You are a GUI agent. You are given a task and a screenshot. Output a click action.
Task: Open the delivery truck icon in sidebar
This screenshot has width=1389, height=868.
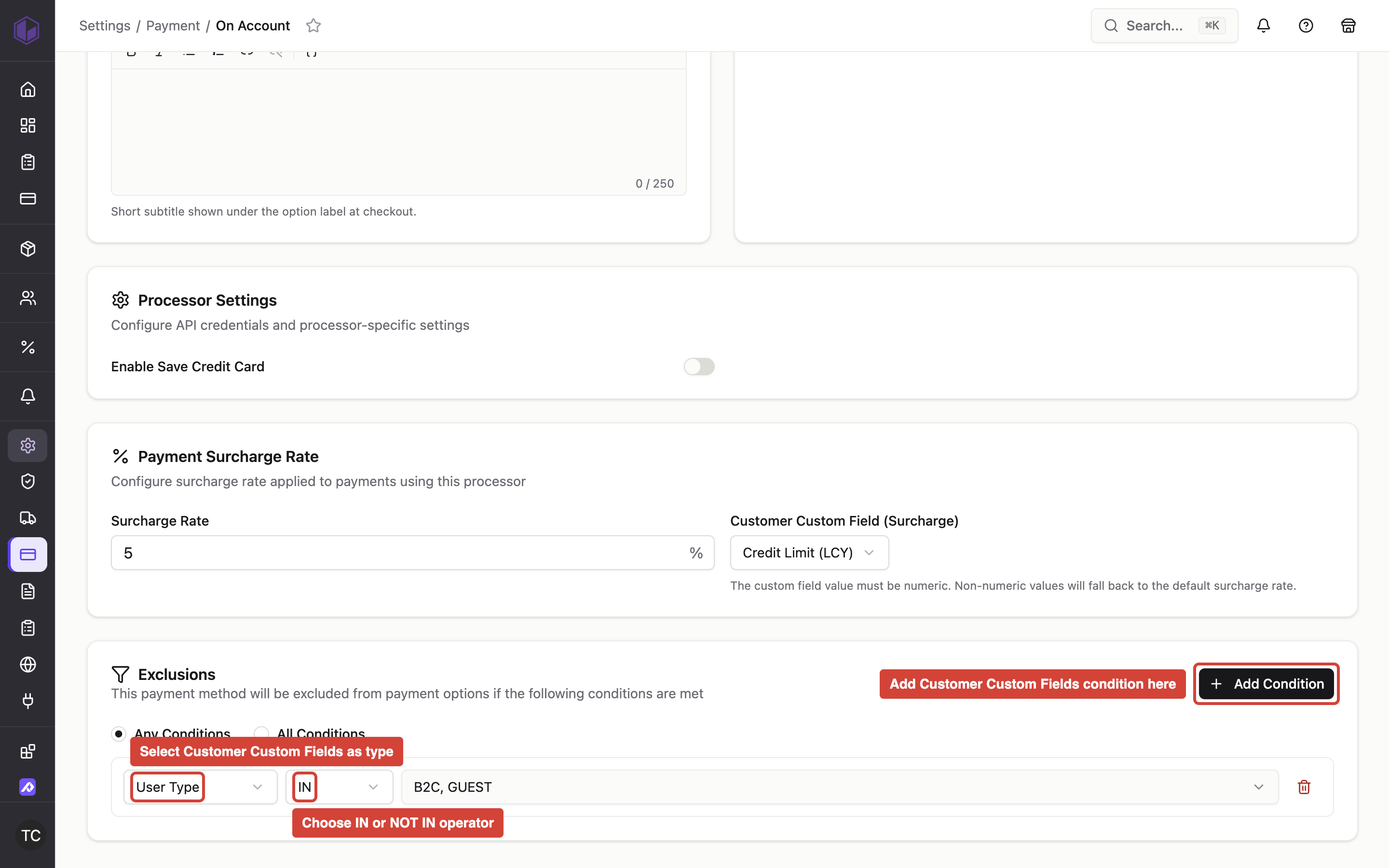tap(27, 518)
